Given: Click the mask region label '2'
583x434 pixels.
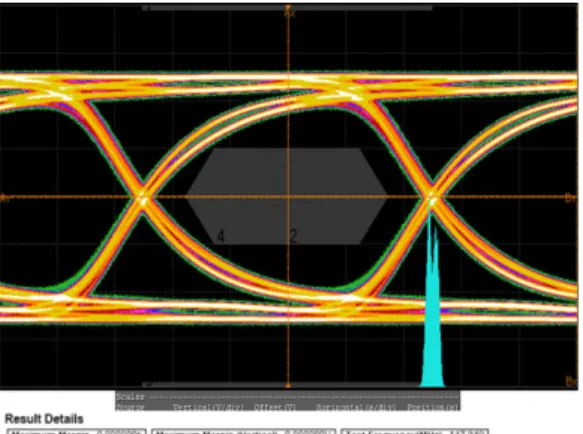Looking at the screenshot, I should (x=293, y=236).
